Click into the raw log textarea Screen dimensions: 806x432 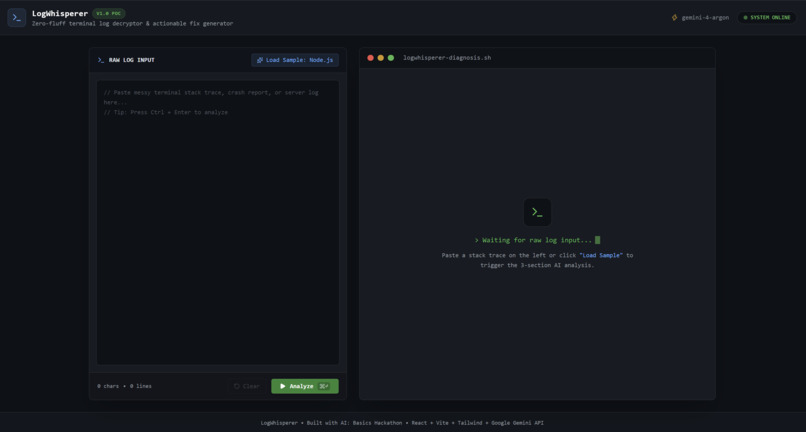[x=218, y=222]
